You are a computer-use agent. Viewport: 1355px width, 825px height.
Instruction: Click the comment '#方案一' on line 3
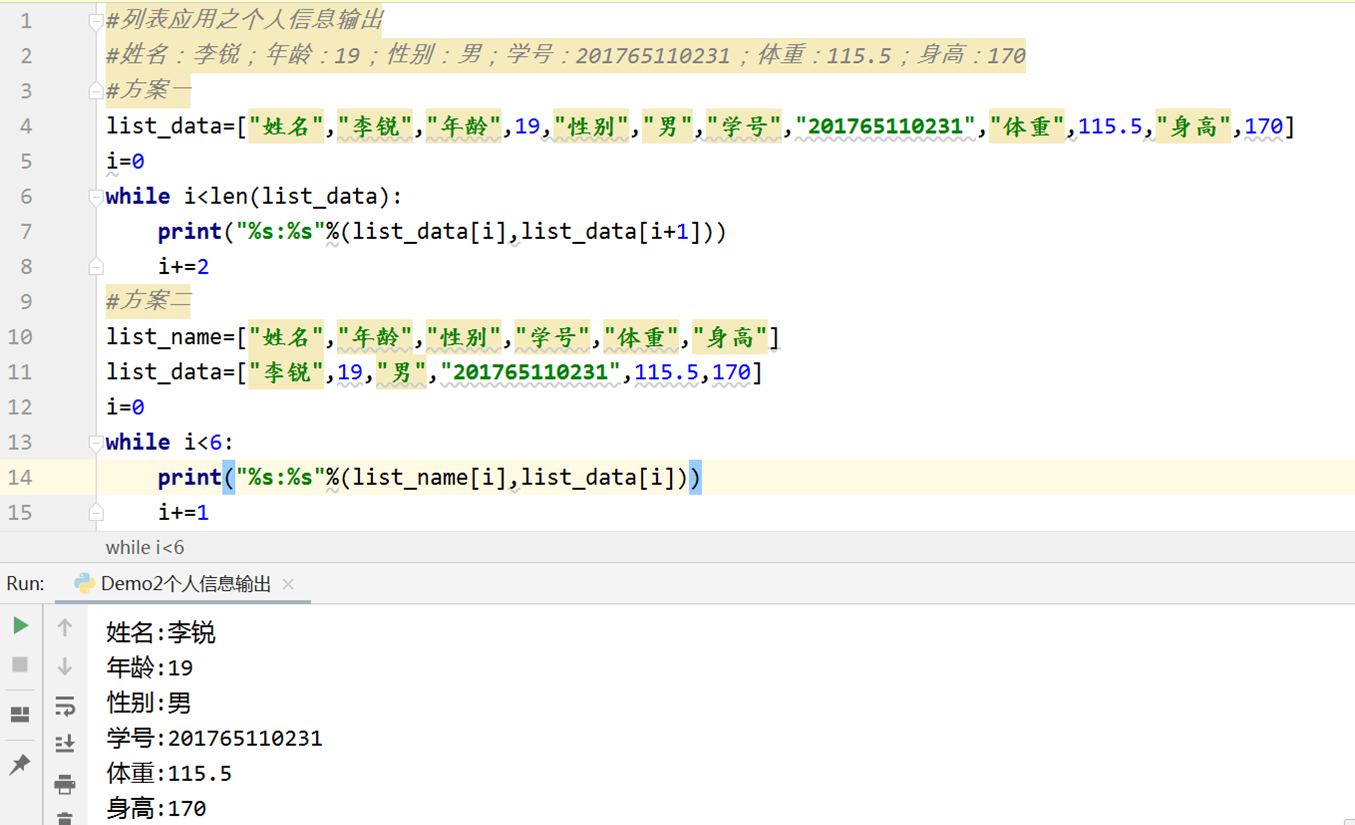pyautogui.click(x=148, y=90)
